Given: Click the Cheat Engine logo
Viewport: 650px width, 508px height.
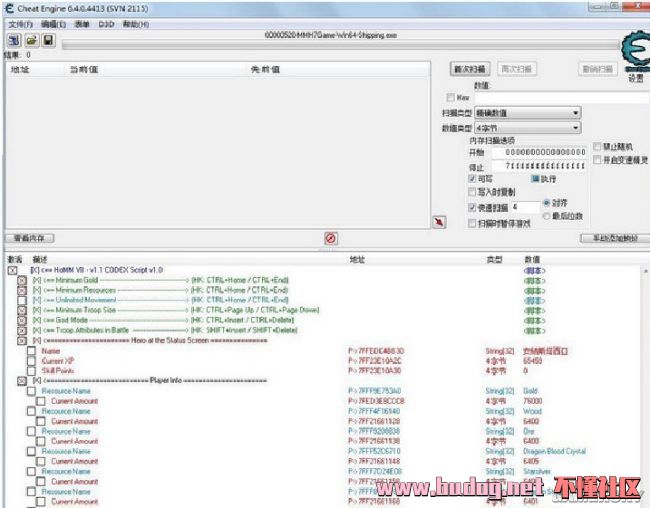Looking at the screenshot, I should (635, 50).
